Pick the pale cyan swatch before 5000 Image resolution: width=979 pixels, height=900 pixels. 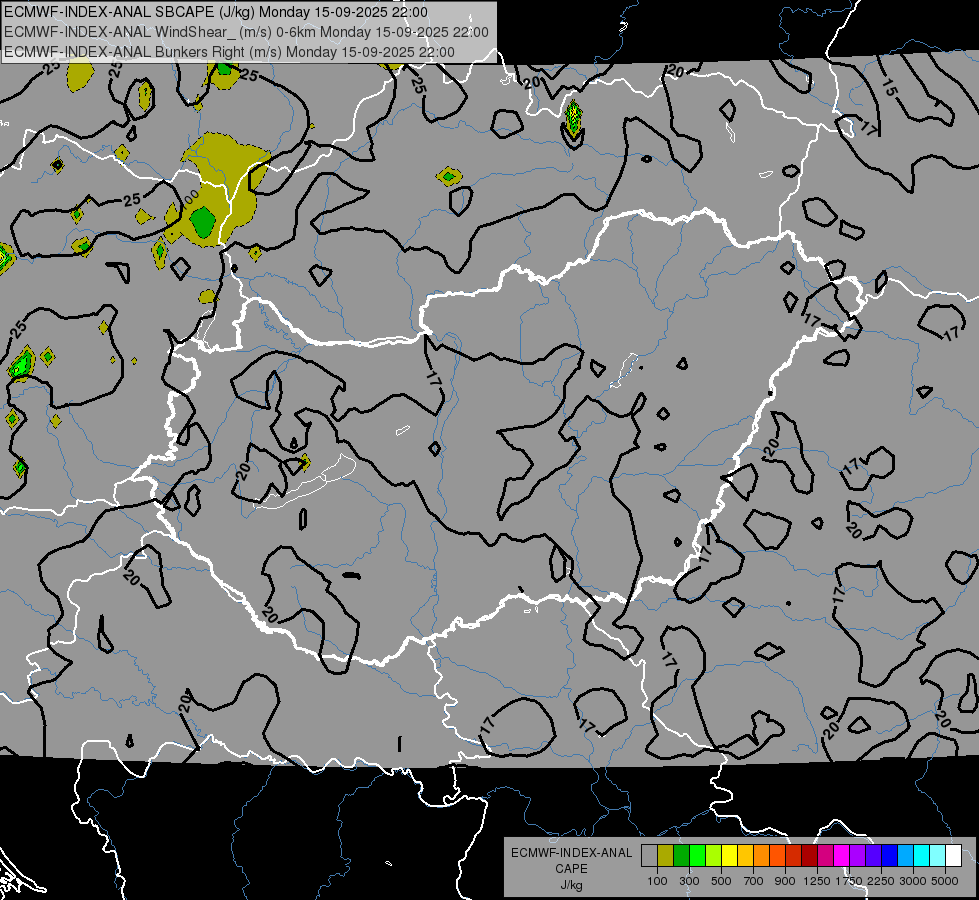pyautogui.click(x=938, y=856)
